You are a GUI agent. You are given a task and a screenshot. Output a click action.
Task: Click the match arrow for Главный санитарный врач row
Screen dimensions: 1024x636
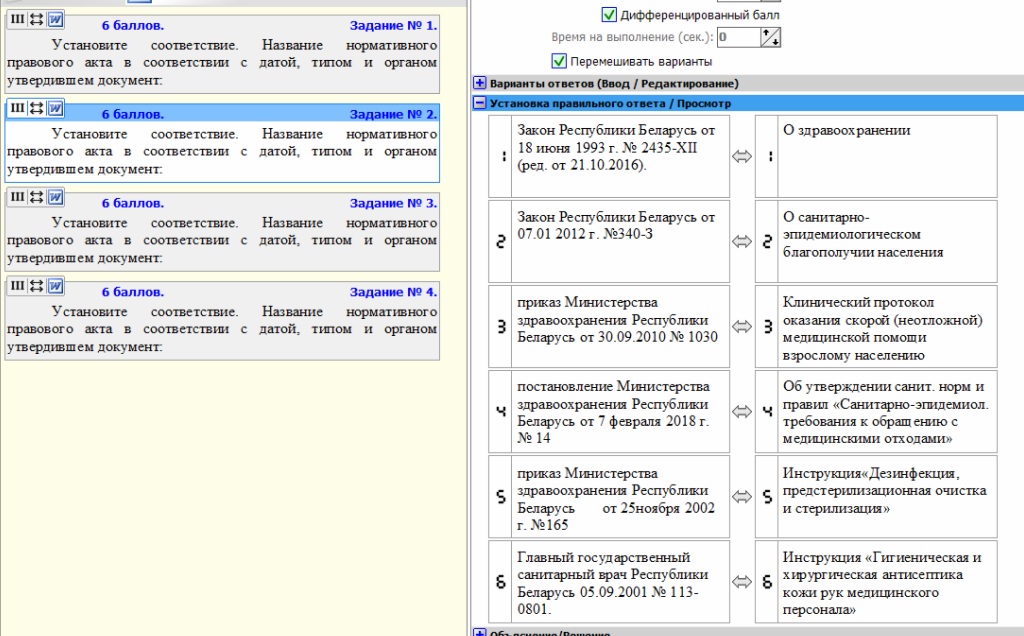[x=742, y=582]
